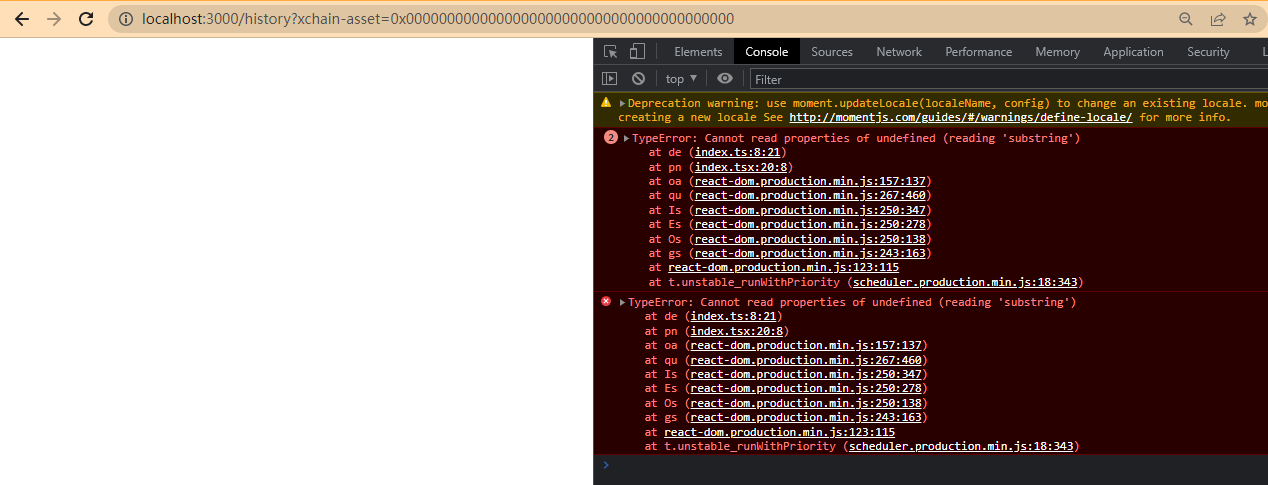This screenshot has width=1268, height=485.
Task: Open the Performance tab
Action: [x=979, y=52]
